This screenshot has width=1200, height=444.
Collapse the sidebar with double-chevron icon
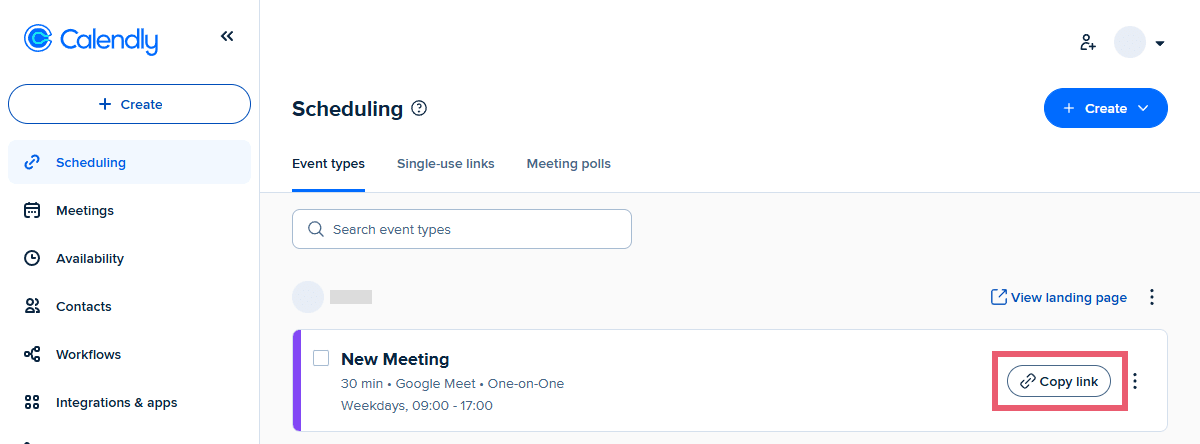click(227, 37)
